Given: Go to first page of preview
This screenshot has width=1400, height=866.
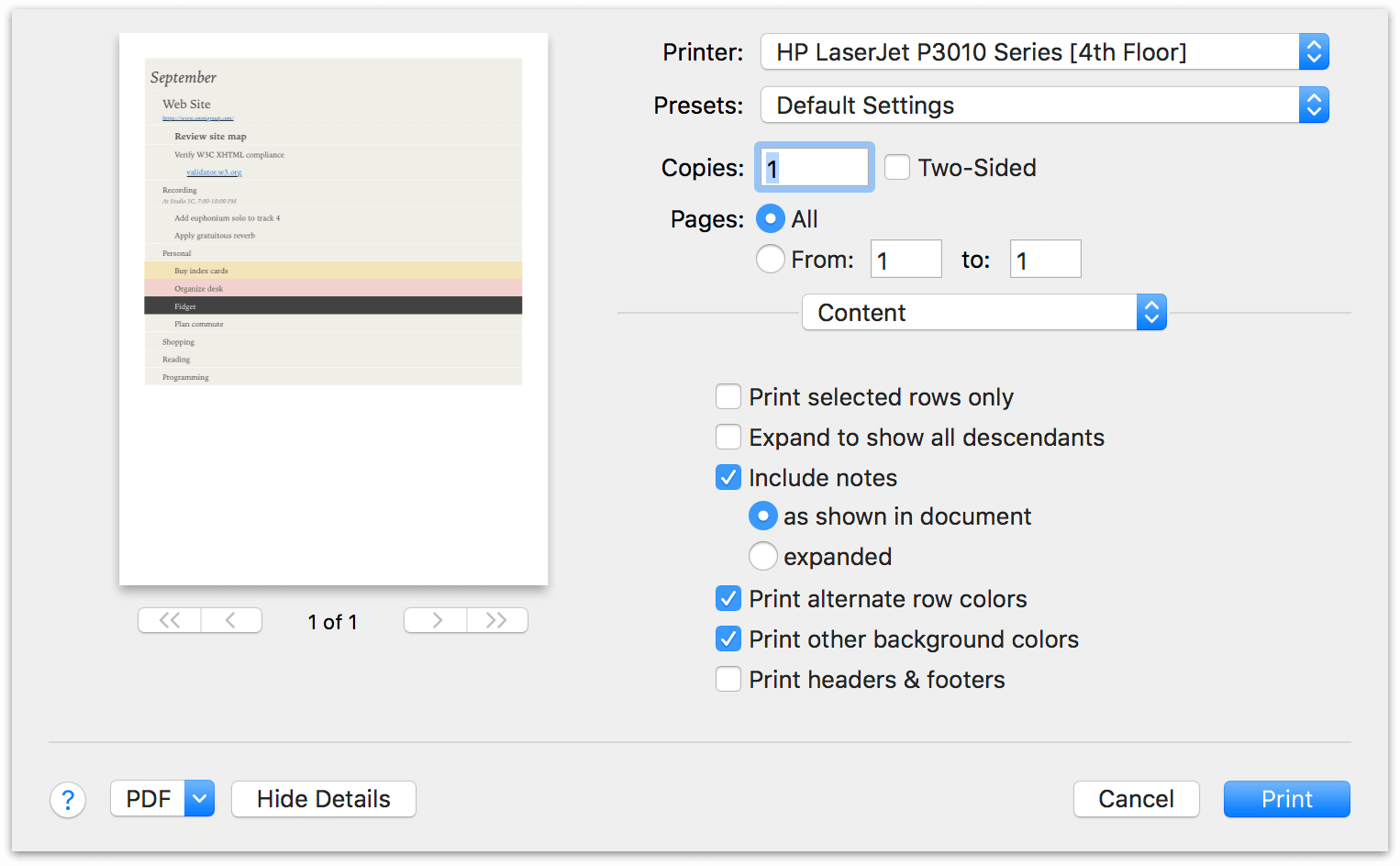Looking at the screenshot, I should click(x=170, y=620).
